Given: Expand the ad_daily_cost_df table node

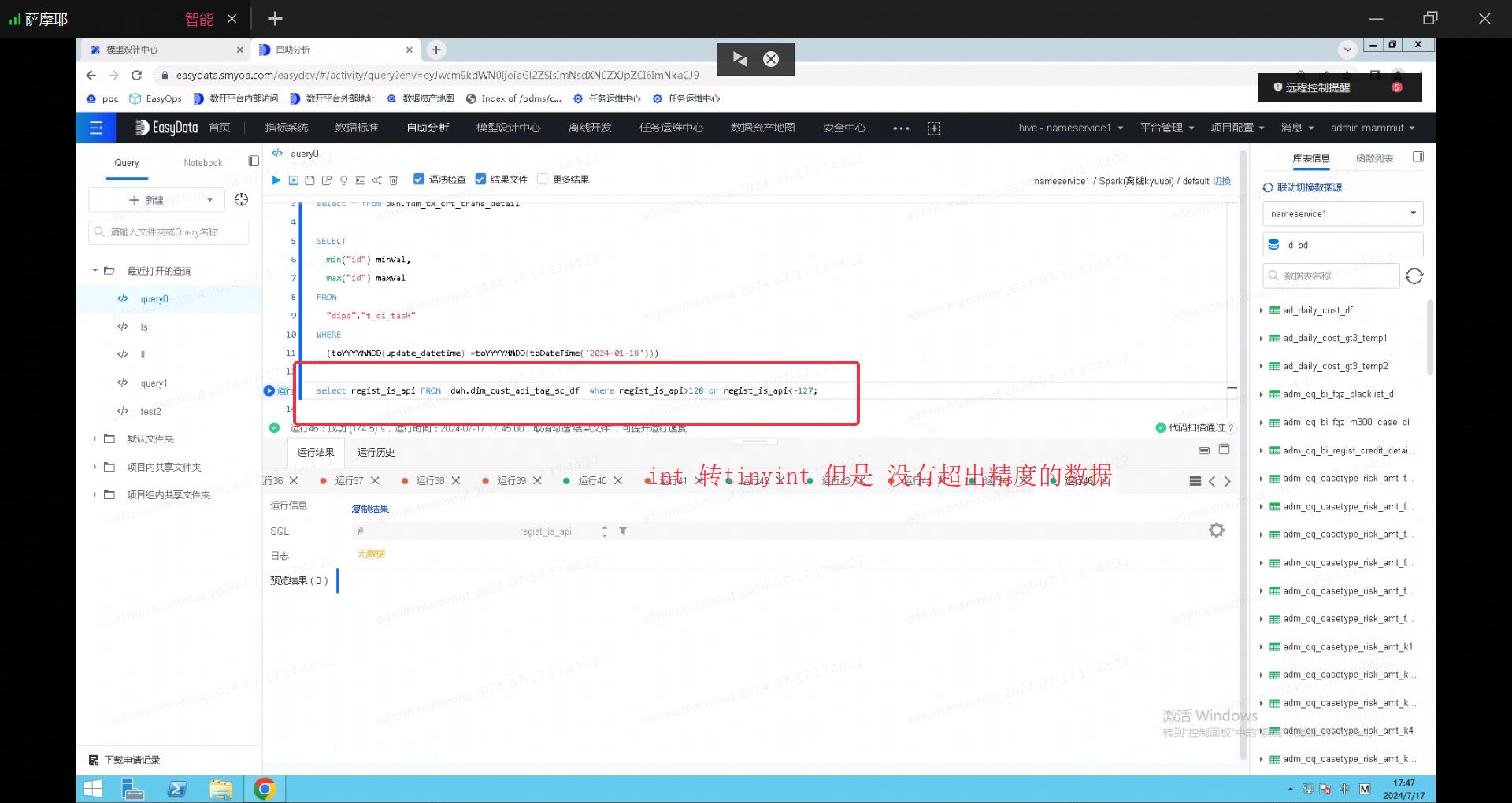Looking at the screenshot, I should [x=1263, y=310].
